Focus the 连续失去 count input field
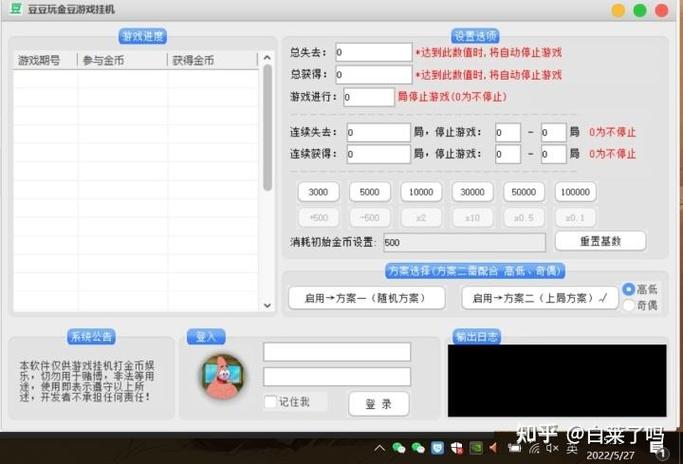Viewport: 683px width, 464px height. [x=379, y=132]
